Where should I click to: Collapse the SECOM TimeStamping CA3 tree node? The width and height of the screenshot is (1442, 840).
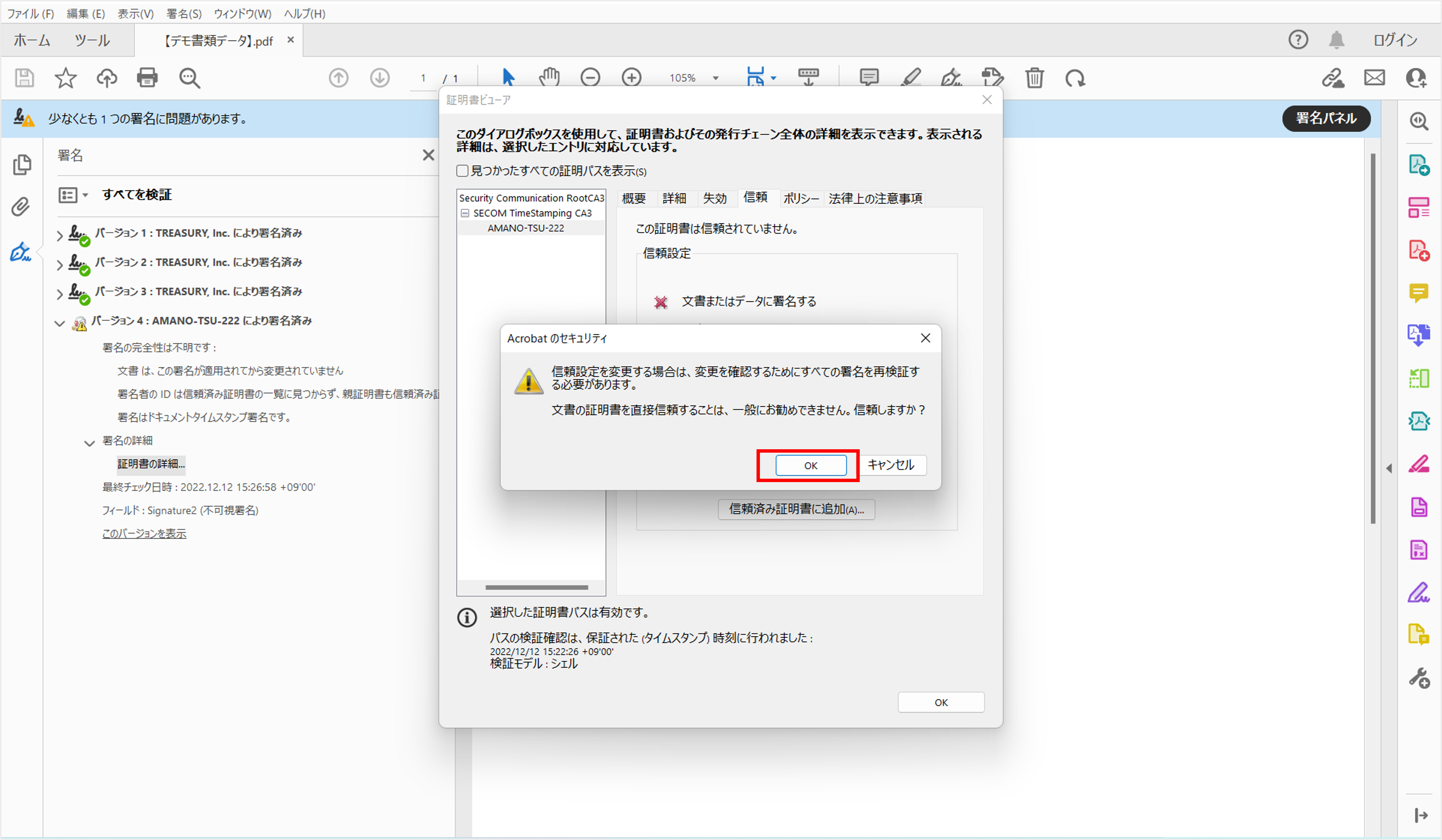click(x=465, y=213)
